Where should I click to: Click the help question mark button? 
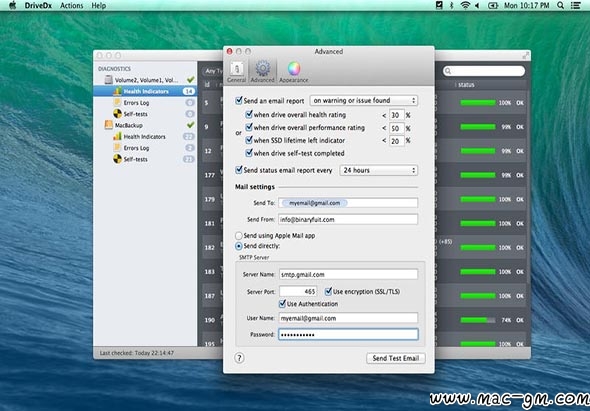(x=239, y=358)
